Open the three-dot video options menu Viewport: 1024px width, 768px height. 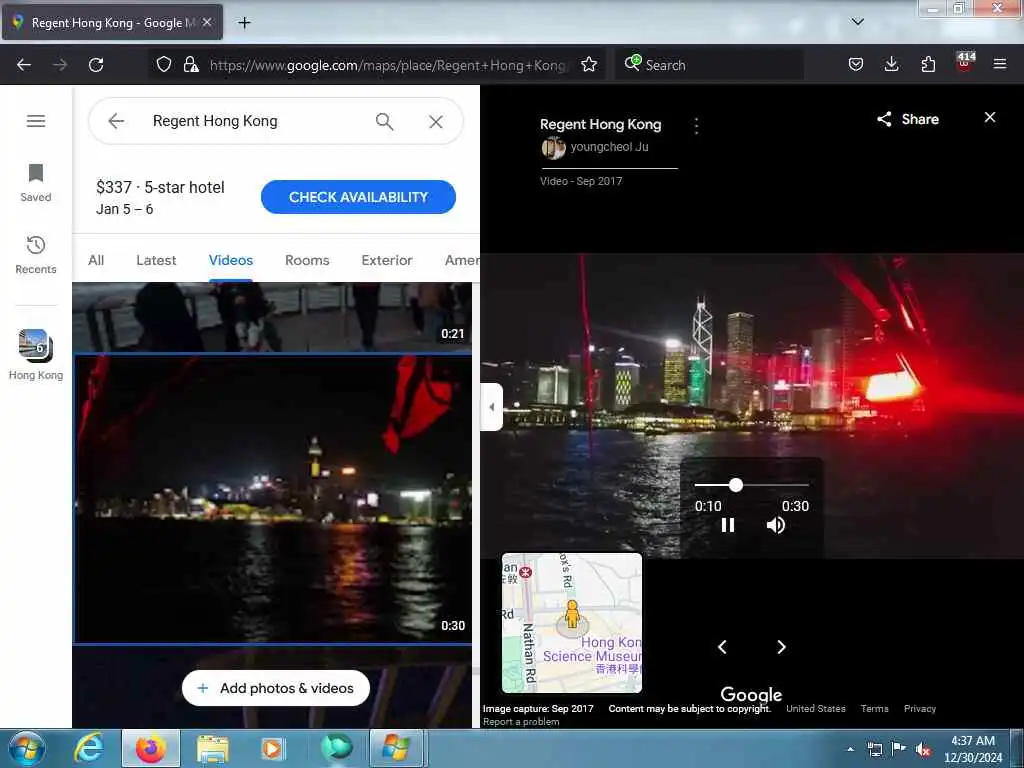[696, 125]
